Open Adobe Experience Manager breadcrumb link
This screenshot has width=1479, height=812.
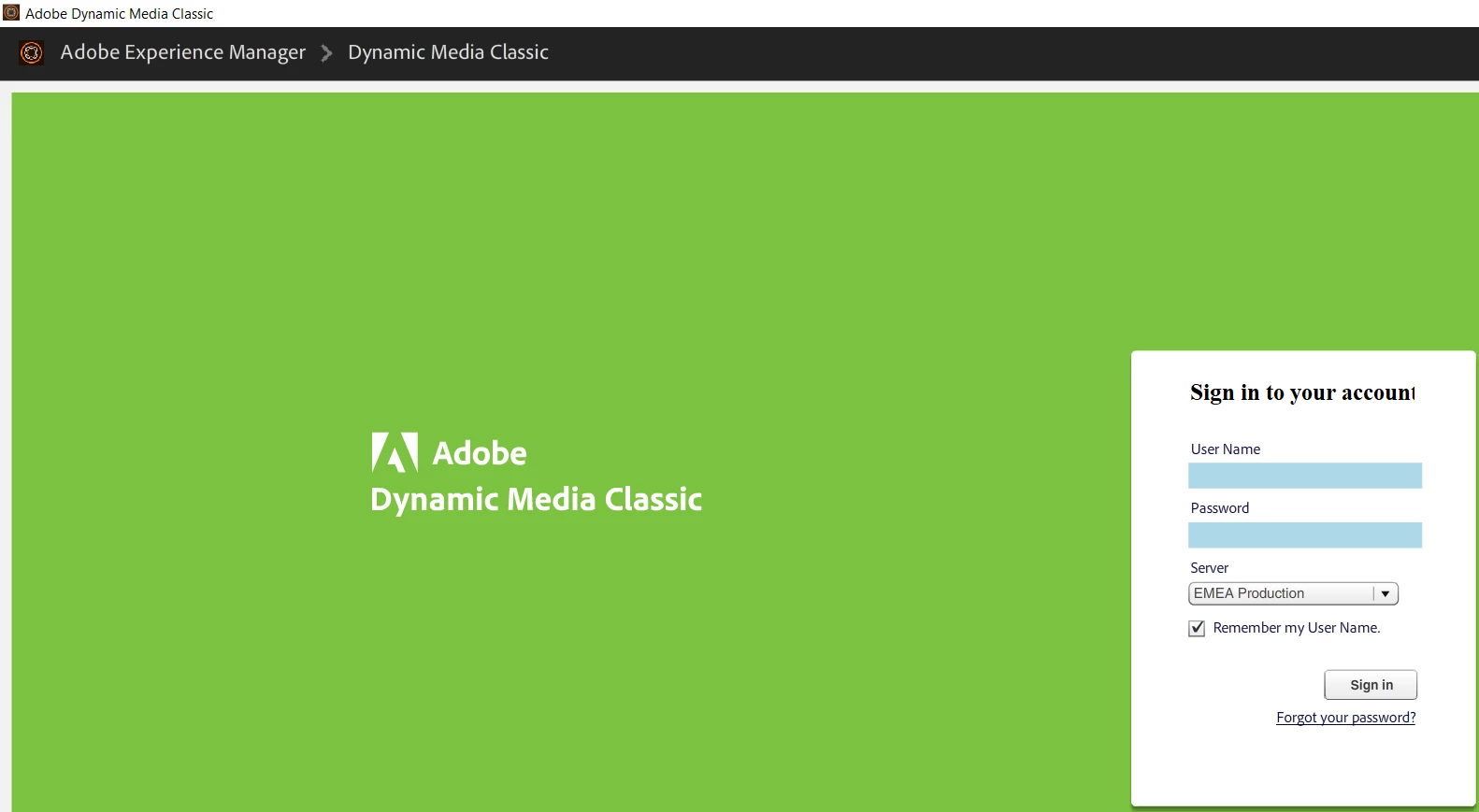[182, 52]
